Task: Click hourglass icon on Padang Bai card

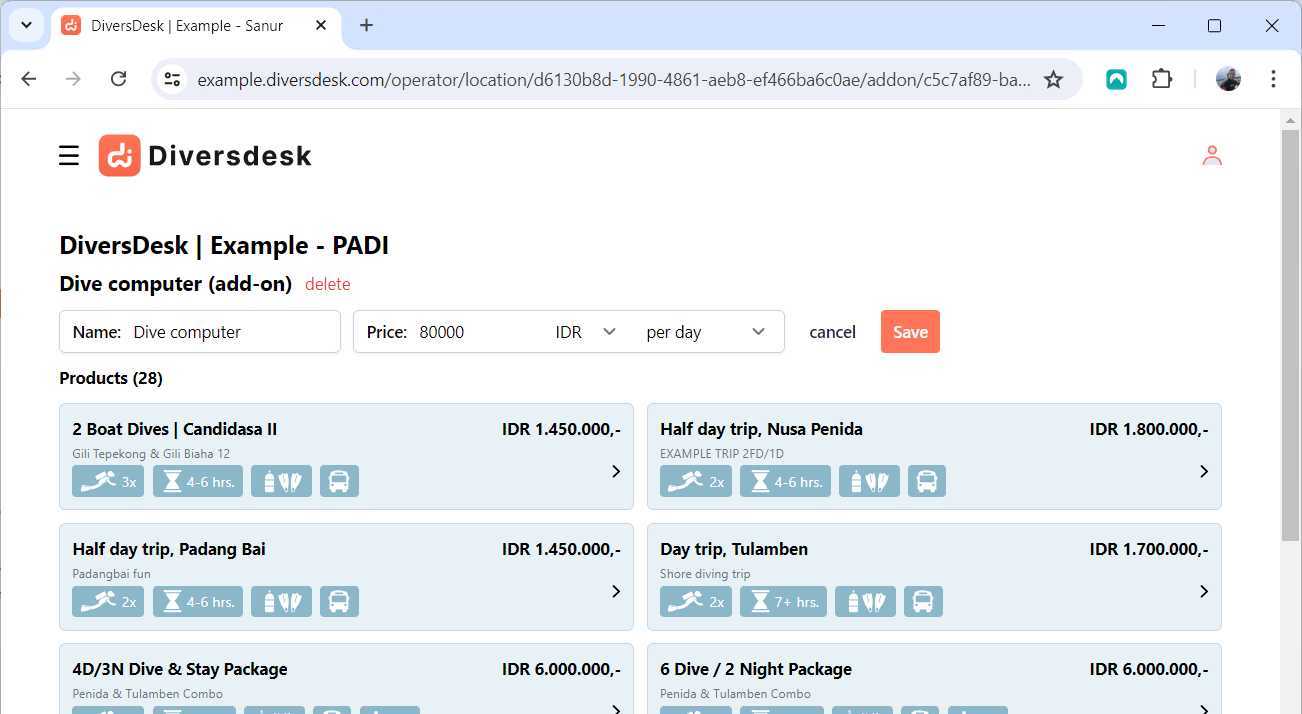Action: pyautogui.click(x=197, y=601)
